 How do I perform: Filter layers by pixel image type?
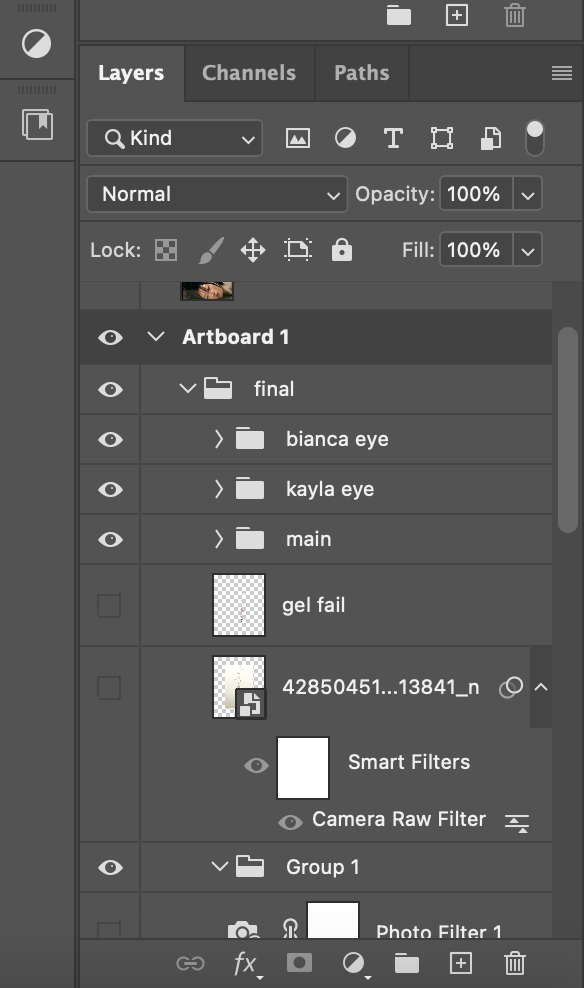[x=297, y=138]
